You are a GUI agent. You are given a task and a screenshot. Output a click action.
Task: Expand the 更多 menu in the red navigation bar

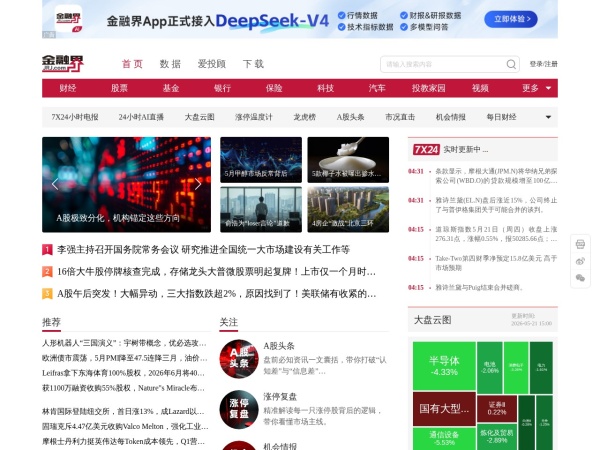[x=537, y=88]
